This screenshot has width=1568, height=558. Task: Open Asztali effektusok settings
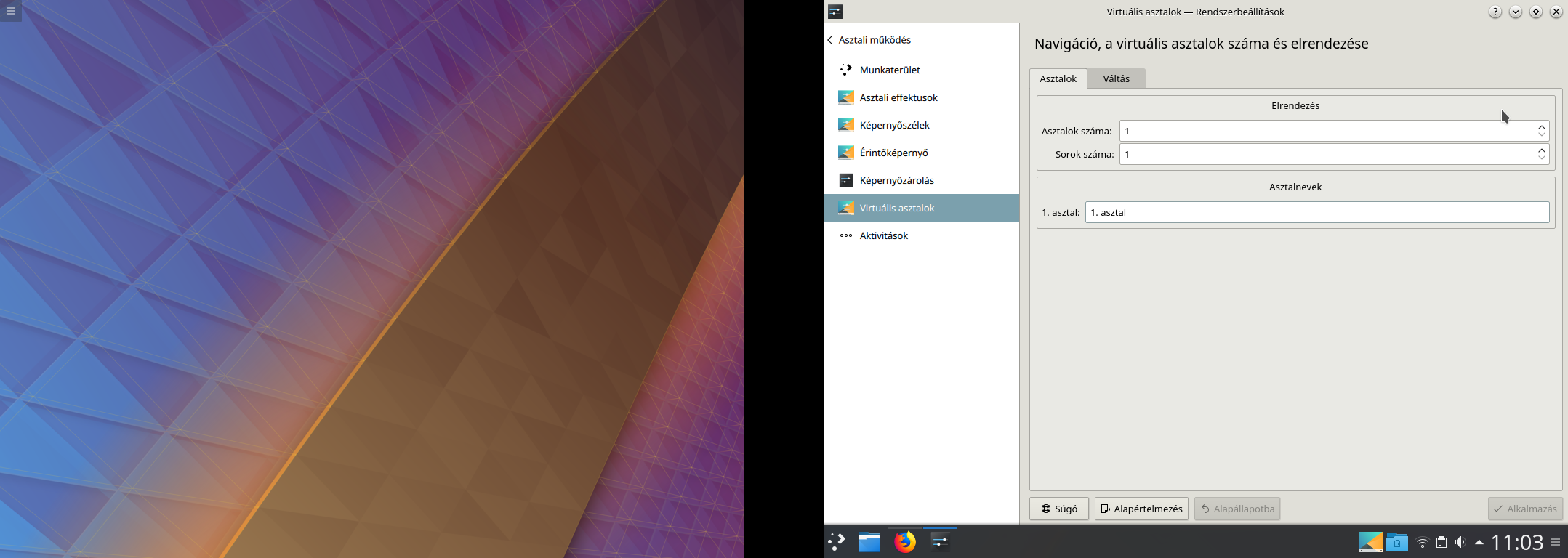tap(921, 97)
